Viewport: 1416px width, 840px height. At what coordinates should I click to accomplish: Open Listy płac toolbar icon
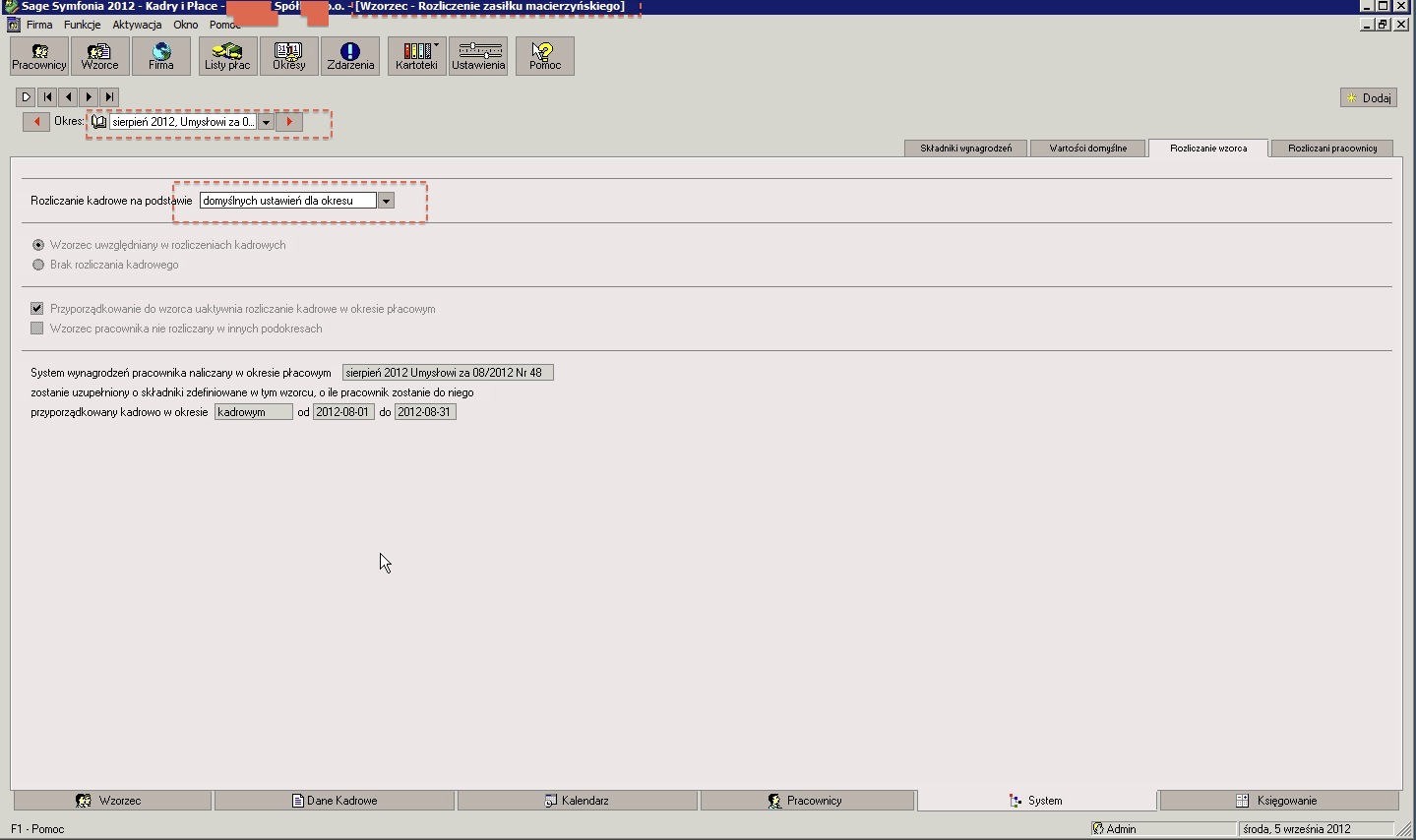point(227,56)
